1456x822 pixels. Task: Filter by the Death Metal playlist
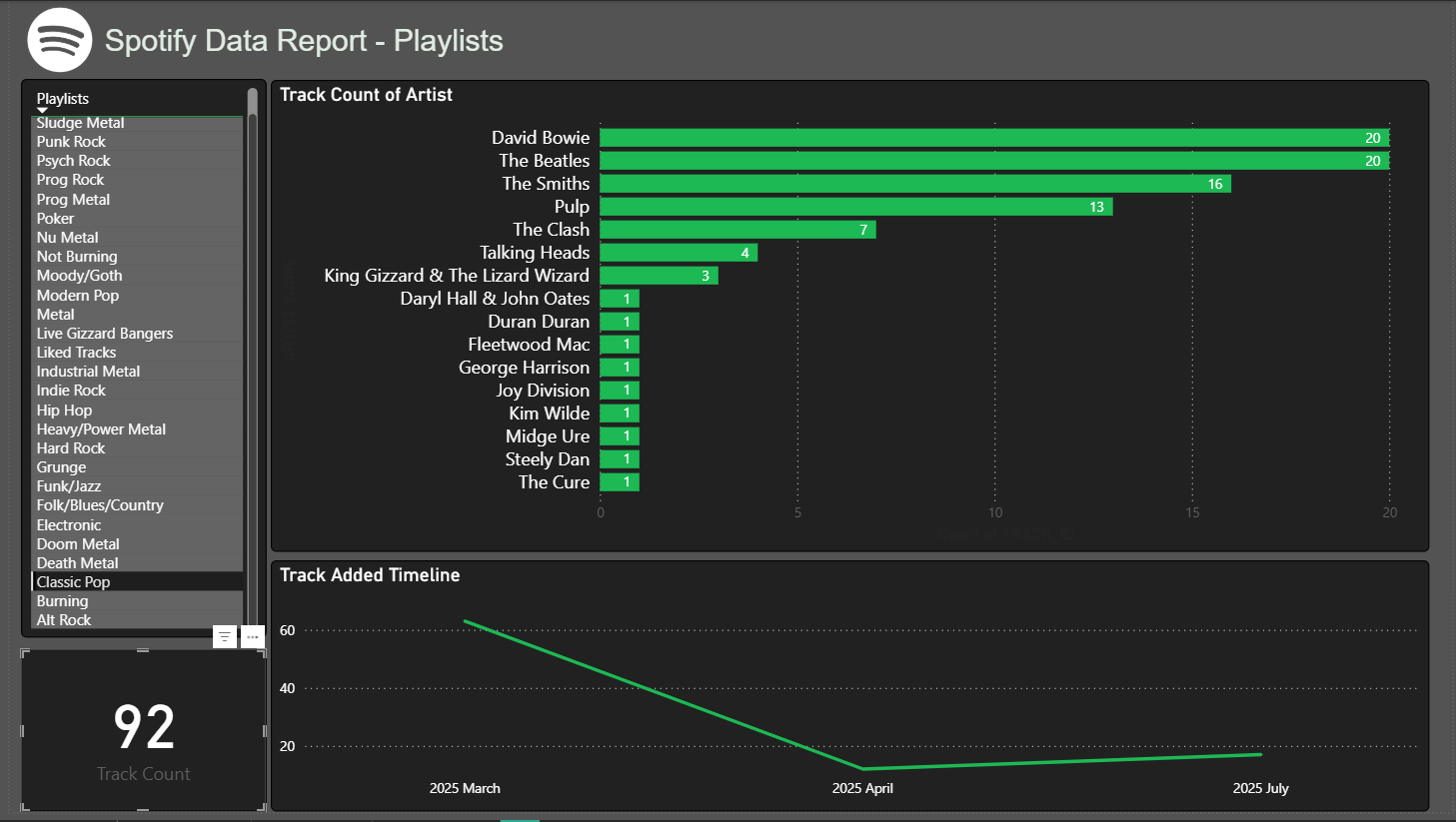point(77,563)
